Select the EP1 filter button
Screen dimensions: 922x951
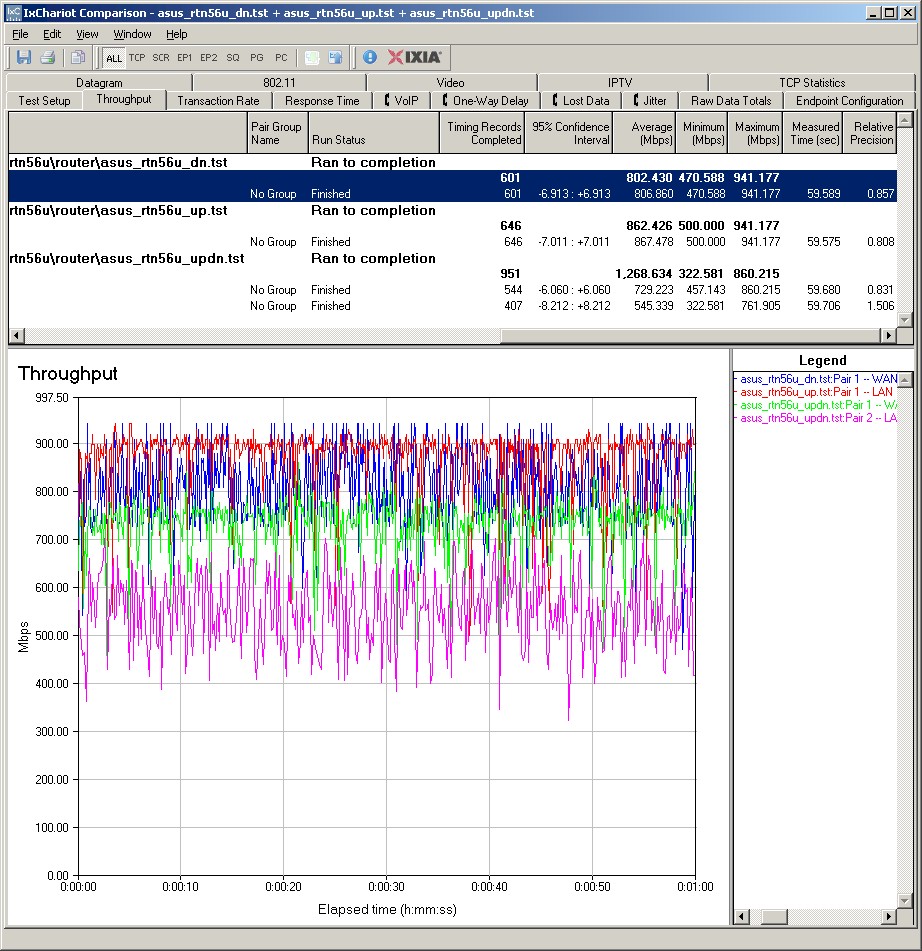[184, 58]
